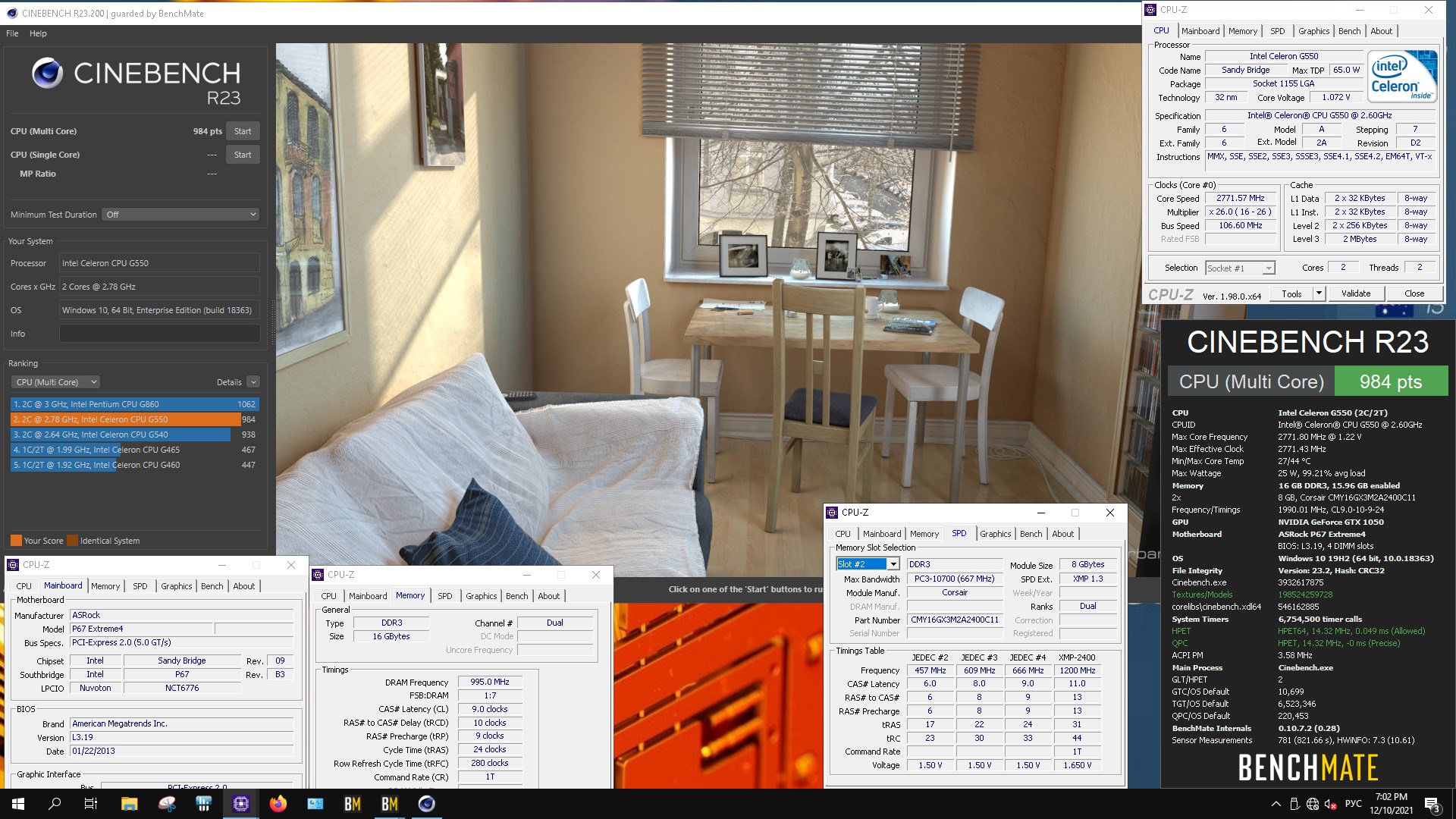Image resolution: width=1456 pixels, height=819 pixels.
Task: Open Task View on the taskbar
Action: coord(91,804)
